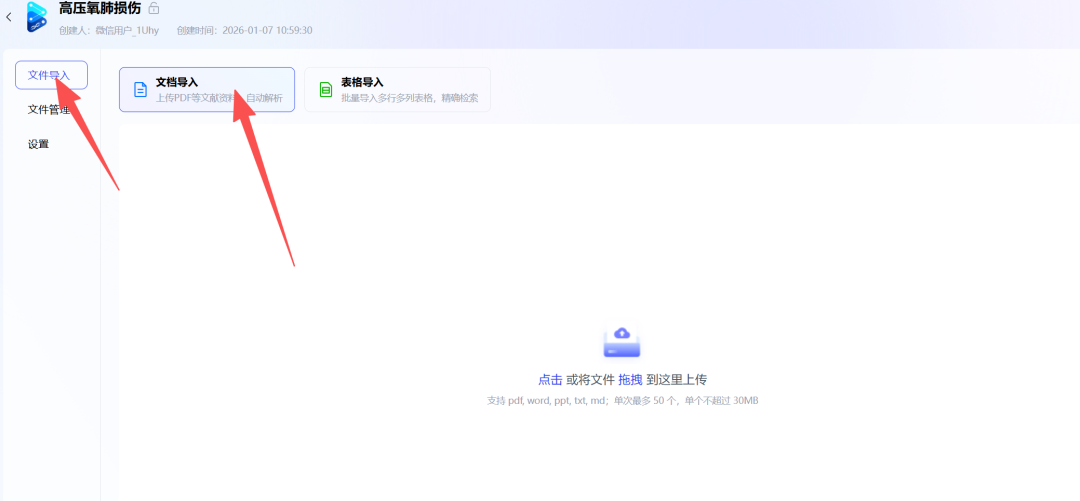Image resolution: width=1080 pixels, height=501 pixels.
Task: Click the cloud upload icon
Action: 622,341
